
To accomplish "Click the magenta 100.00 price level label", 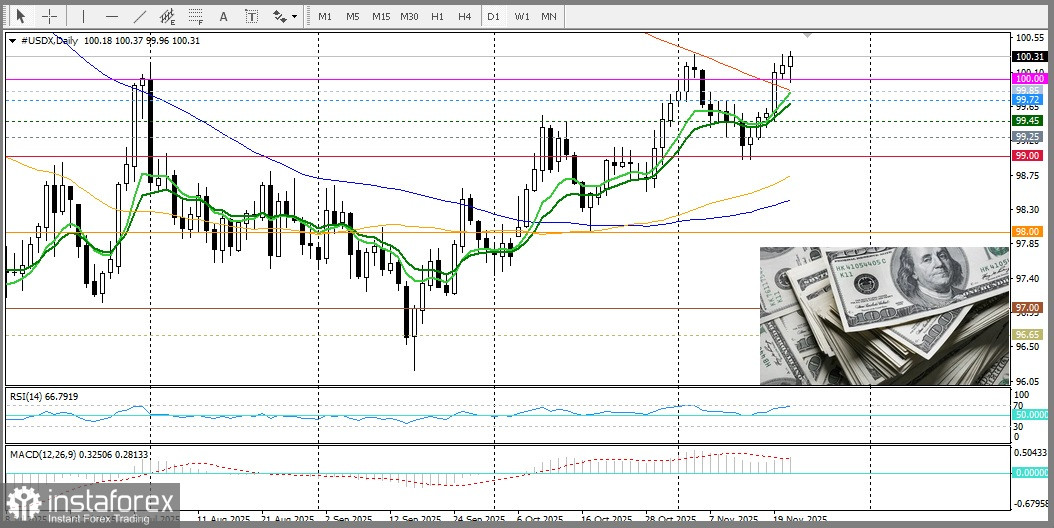I will tap(1029, 78).
